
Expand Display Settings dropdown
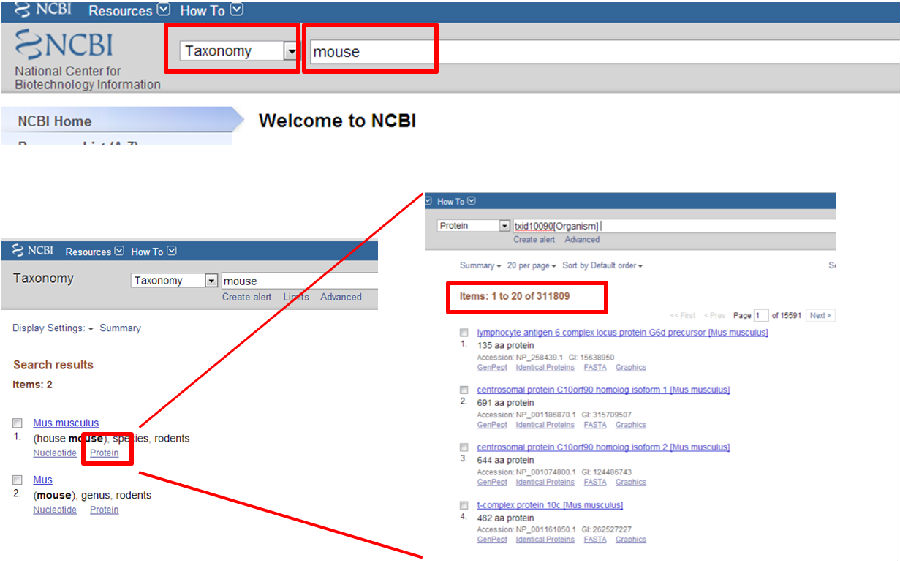pos(53,328)
